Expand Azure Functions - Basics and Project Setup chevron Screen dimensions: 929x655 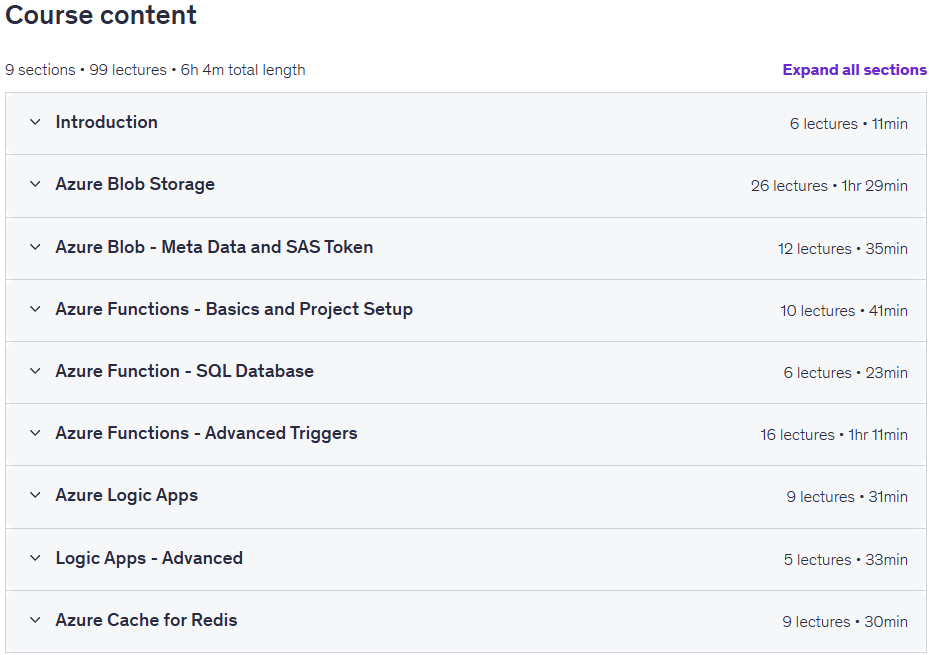point(36,309)
